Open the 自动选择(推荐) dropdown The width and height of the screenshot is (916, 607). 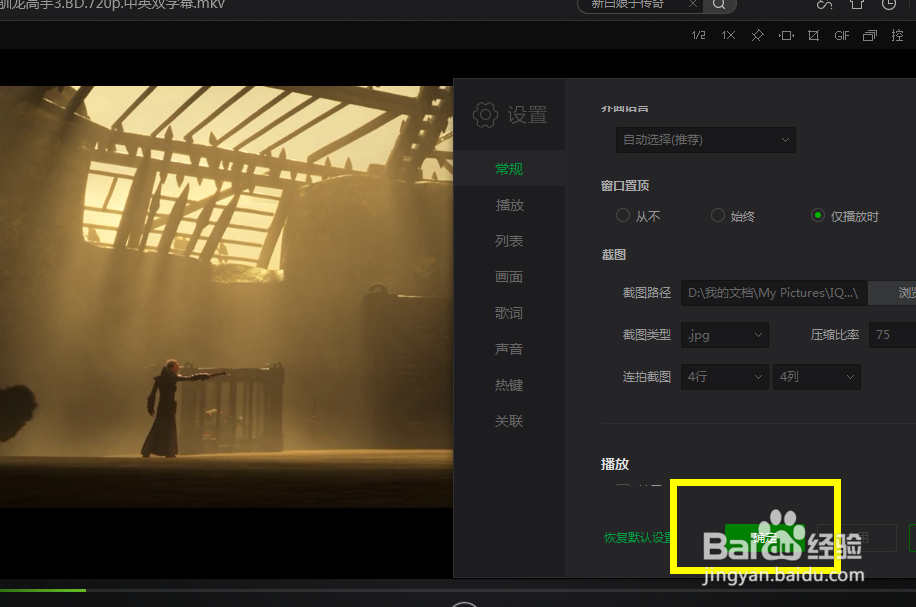[x=705, y=140]
